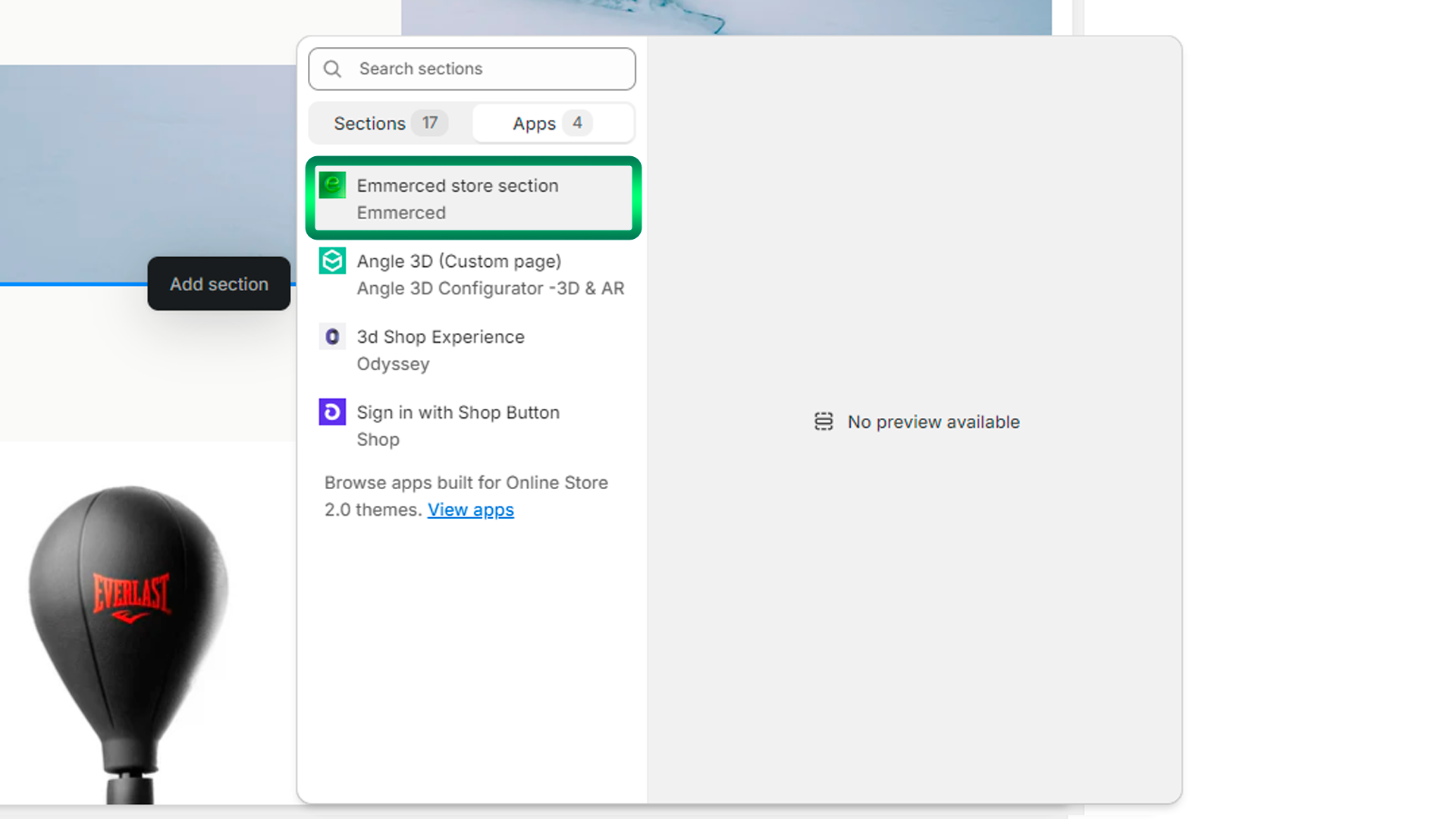Screen dimensions: 1456x819
Task: Open the View apps link
Action: click(470, 510)
